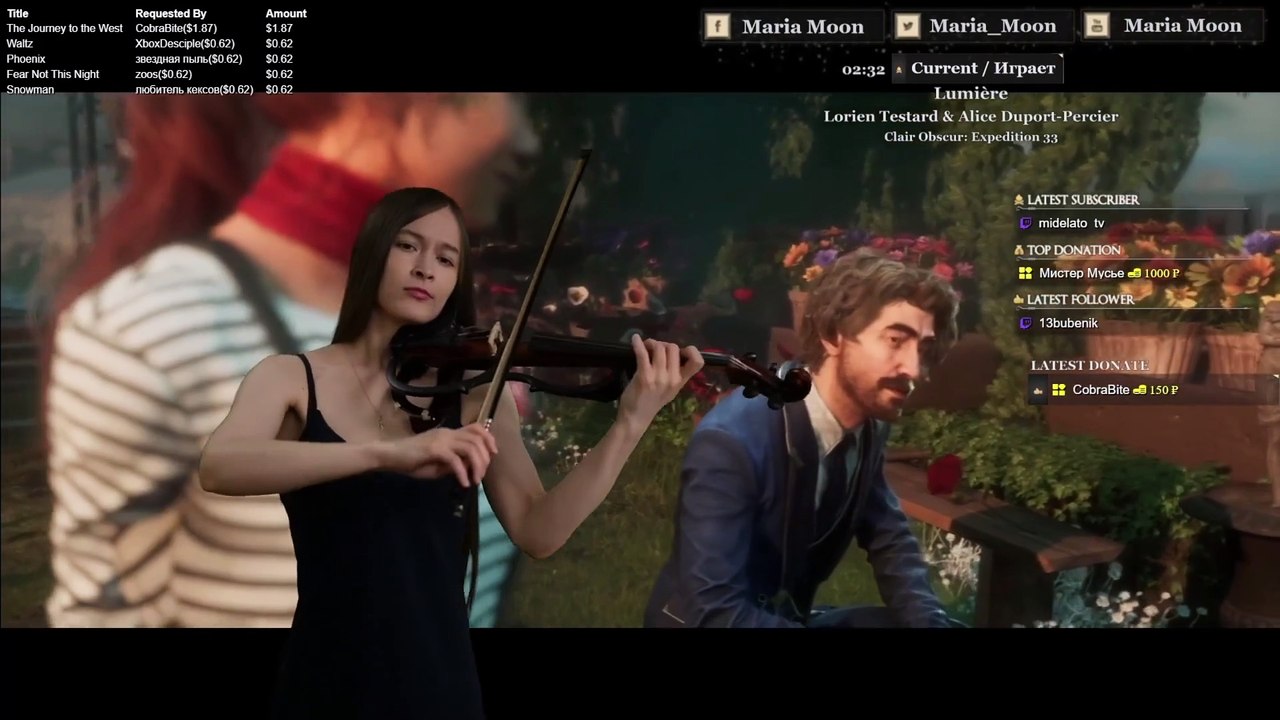Click the TOP DONATION heading

(x=1074, y=250)
